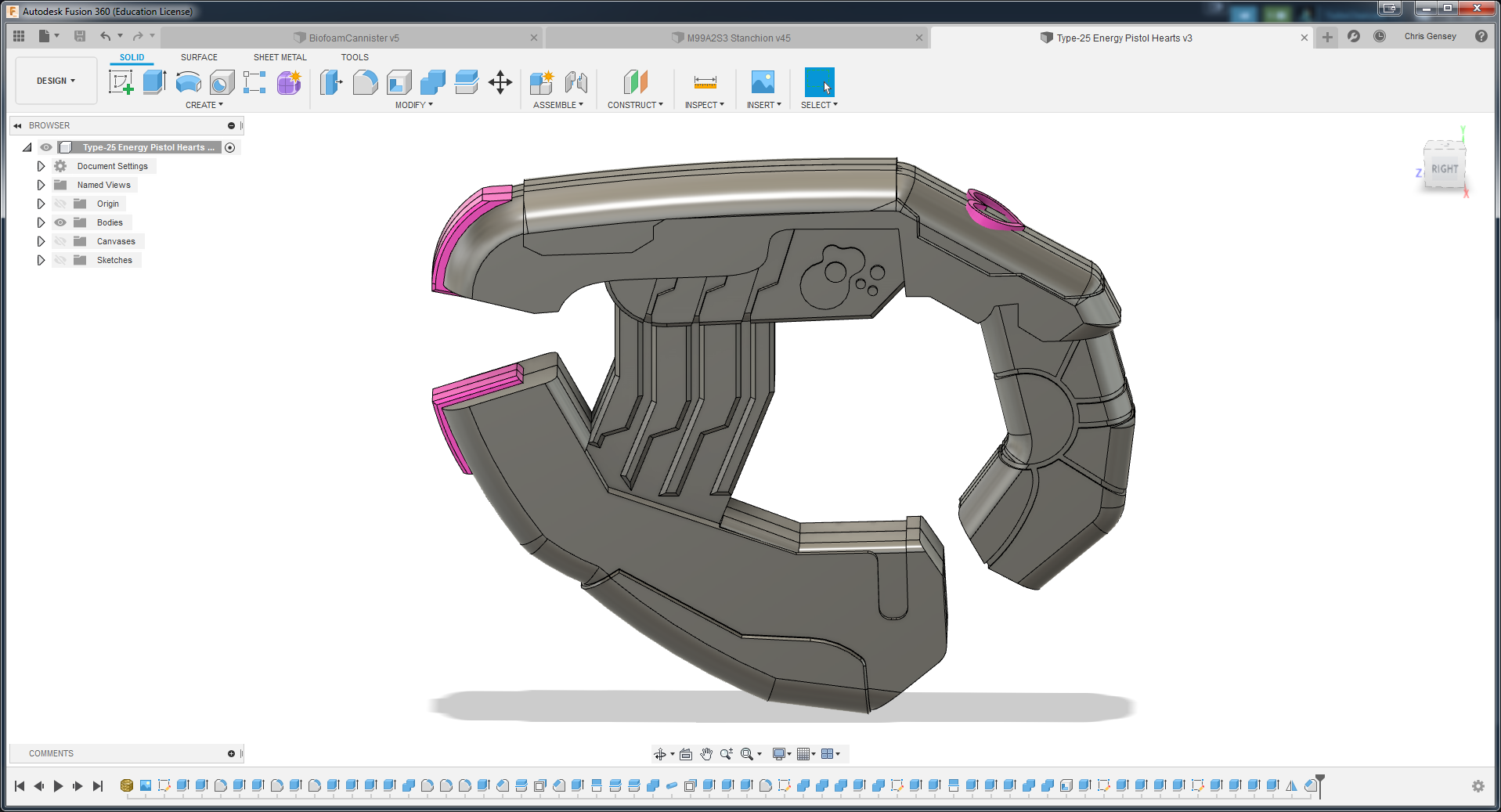Click the Offset Plane construct icon
Screen dimensions: 1501x812
[635, 82]
